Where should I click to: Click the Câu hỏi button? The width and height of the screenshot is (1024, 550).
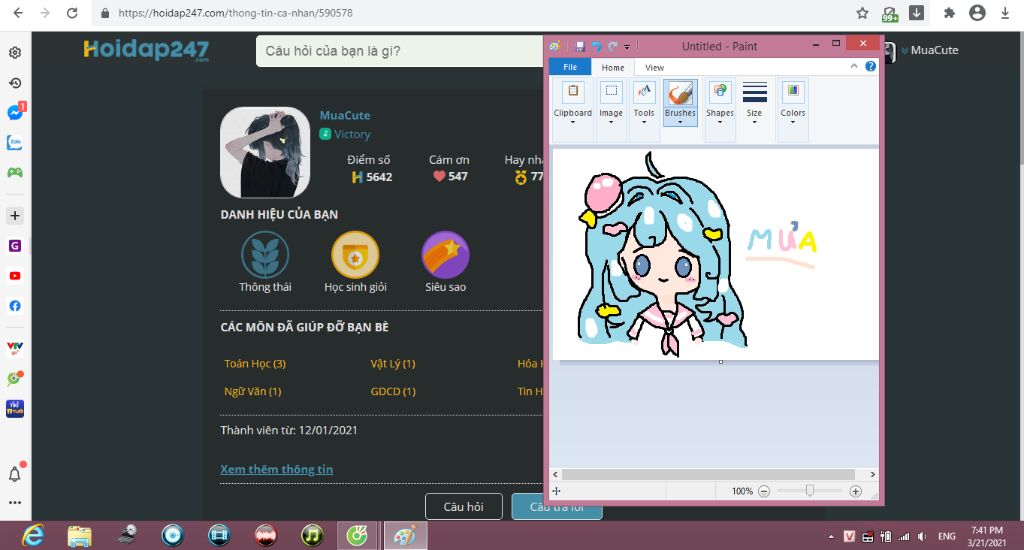click(464, 506)
